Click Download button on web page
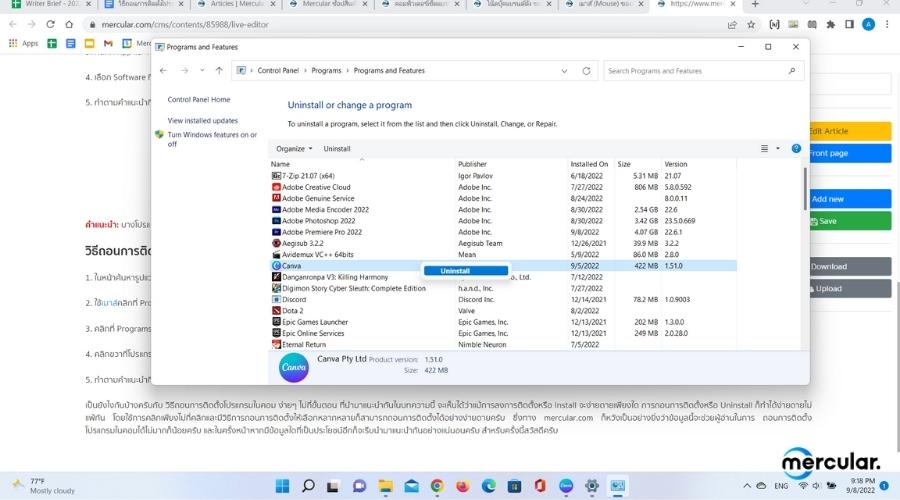Screen dimensions: 900x500 [849, 266]
